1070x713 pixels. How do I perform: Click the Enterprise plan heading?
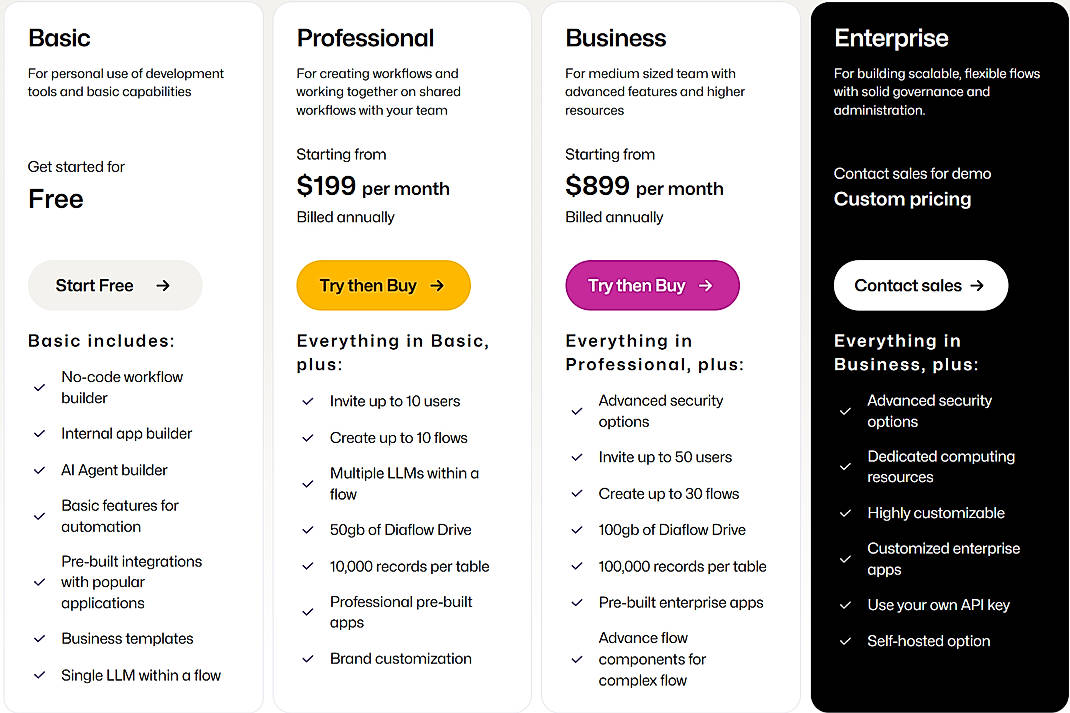pyautogui.click(x=891, y=38)
